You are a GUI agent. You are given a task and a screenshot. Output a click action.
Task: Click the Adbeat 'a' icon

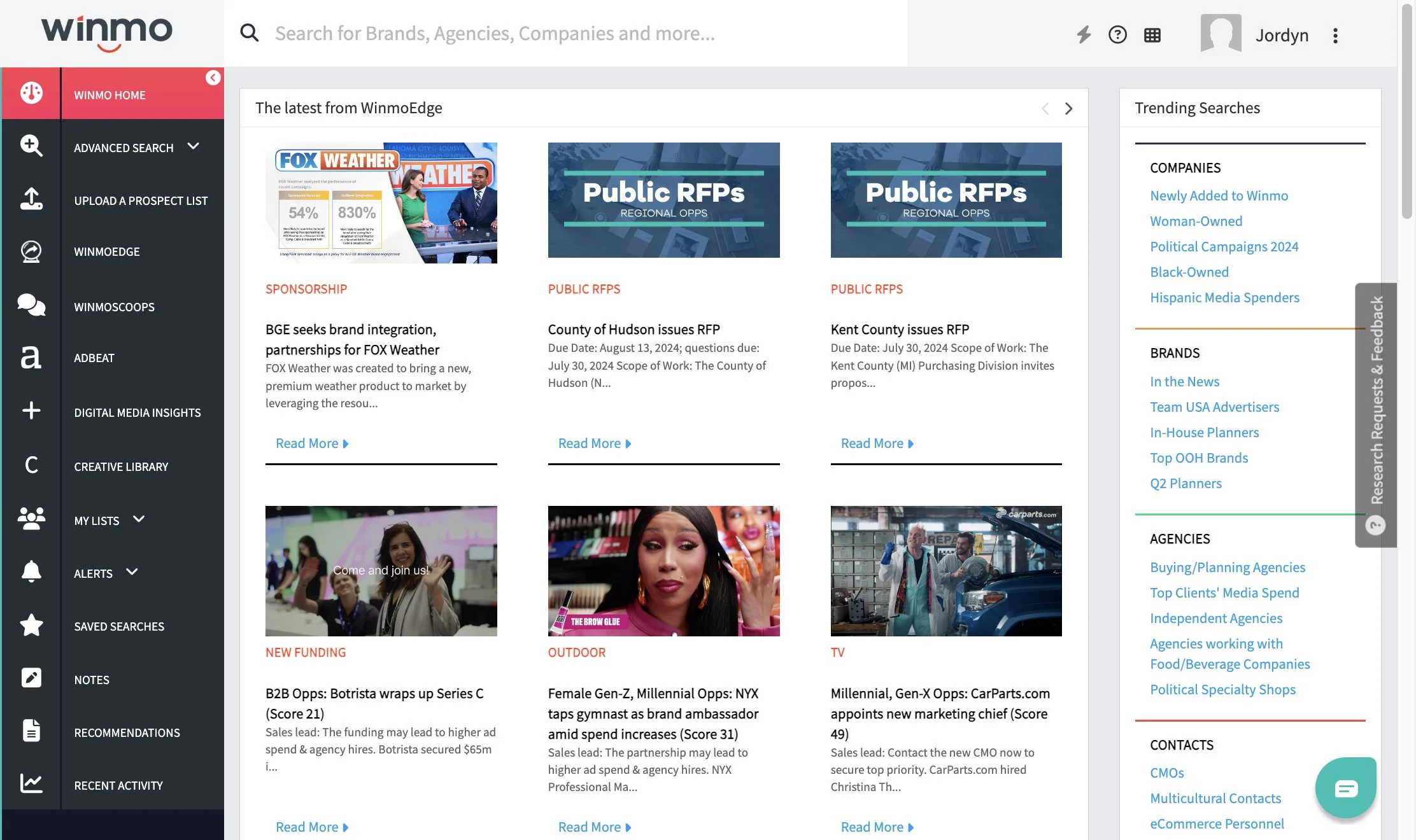point(31,358)
